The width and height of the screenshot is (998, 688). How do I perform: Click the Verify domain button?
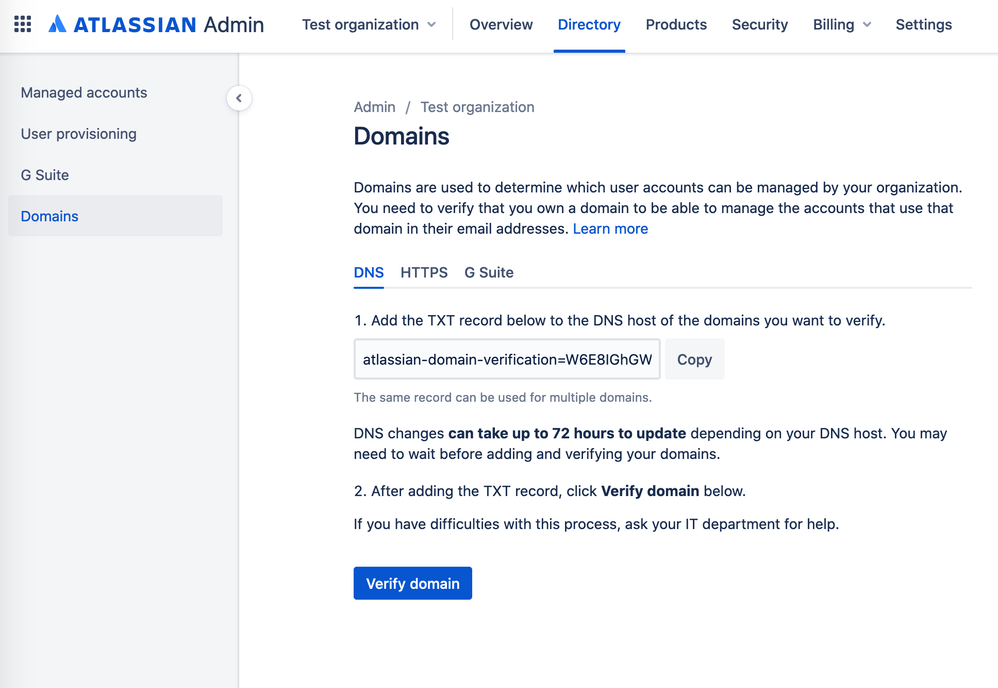point(412,583)
